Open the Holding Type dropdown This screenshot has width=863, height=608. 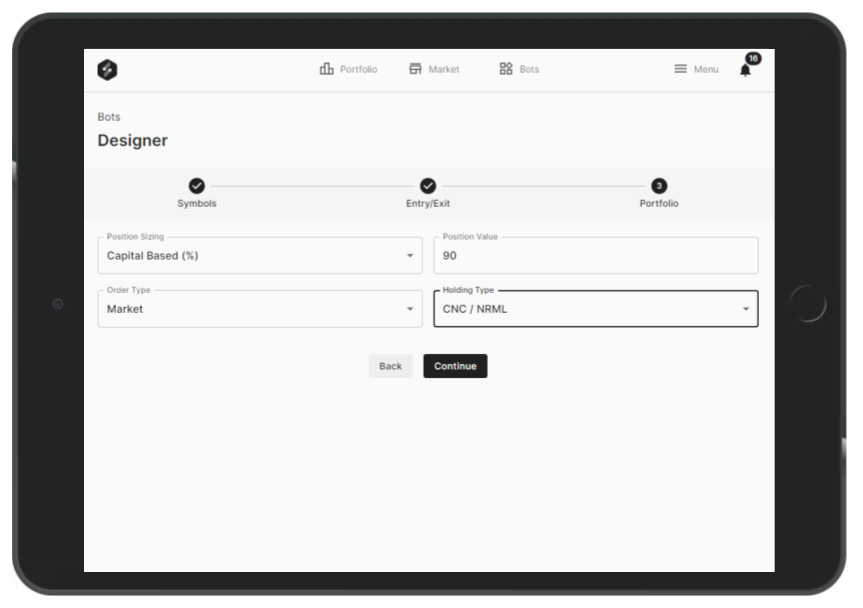(596, 309)
